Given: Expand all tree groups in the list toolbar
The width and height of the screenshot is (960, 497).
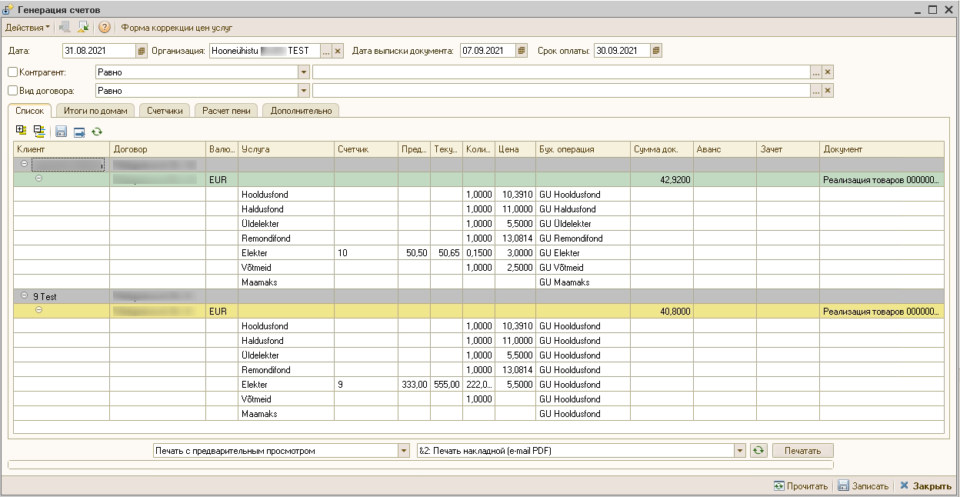Looking at the screenshot, I should (x=22, y=130).
